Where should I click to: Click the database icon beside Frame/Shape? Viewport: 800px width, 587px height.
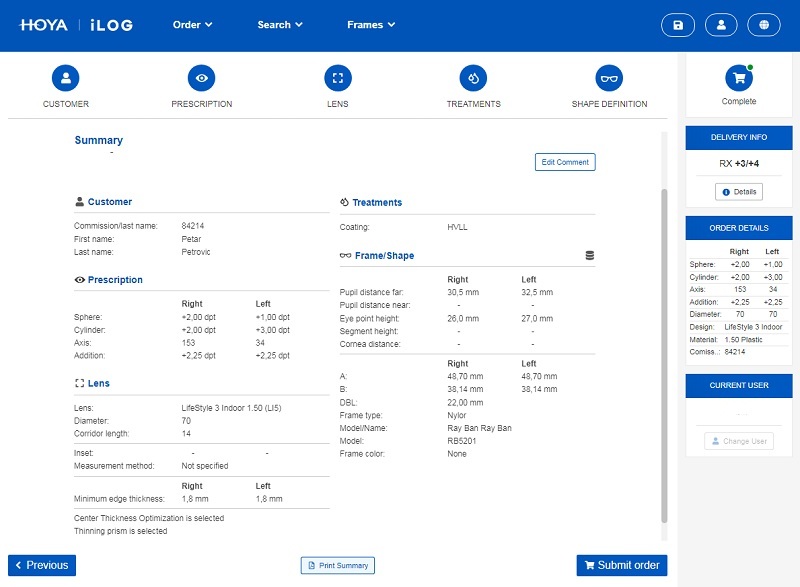(590, 256)
